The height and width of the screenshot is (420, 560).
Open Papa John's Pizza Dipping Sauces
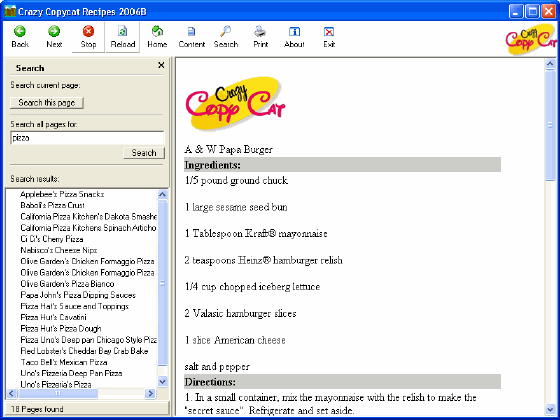click(78, 295)
